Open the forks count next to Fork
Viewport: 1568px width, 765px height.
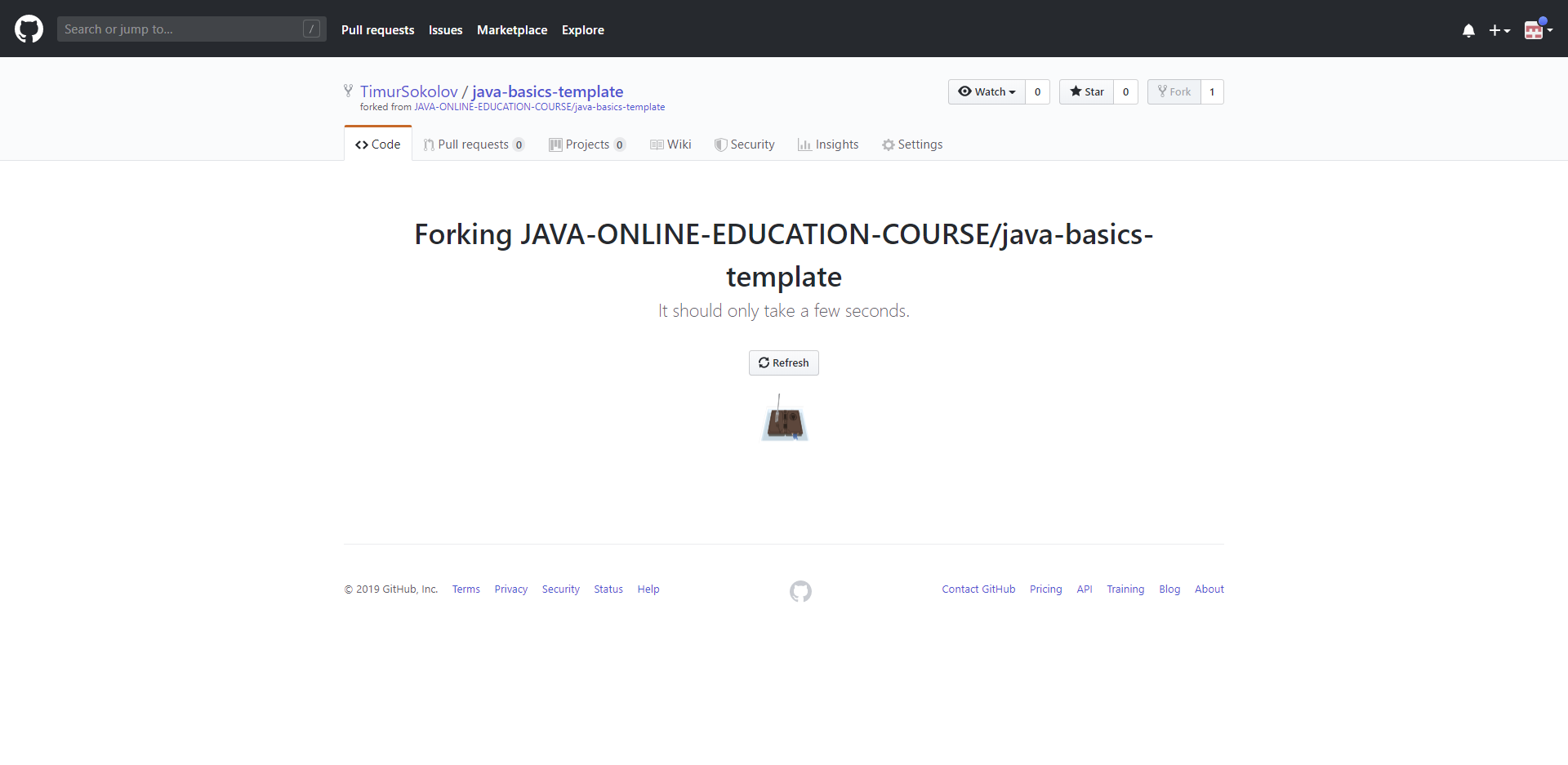tap(1212, 91)
